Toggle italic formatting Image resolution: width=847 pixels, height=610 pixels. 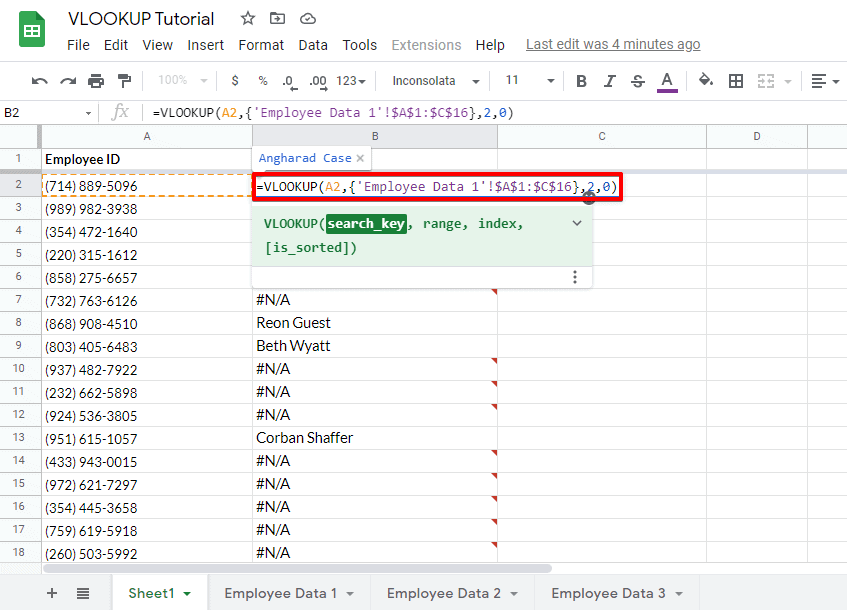pos(609,80)
